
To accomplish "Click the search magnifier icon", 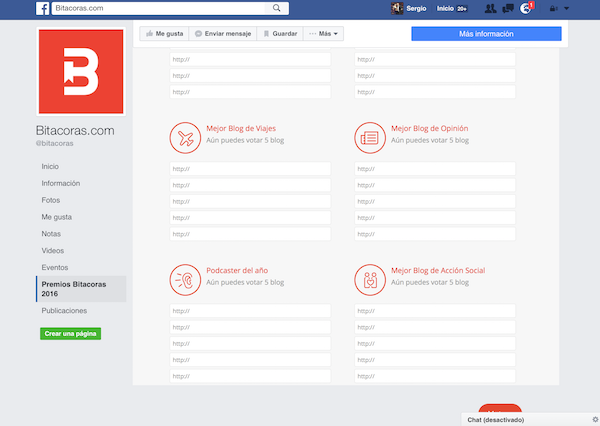I will (276, 8).
